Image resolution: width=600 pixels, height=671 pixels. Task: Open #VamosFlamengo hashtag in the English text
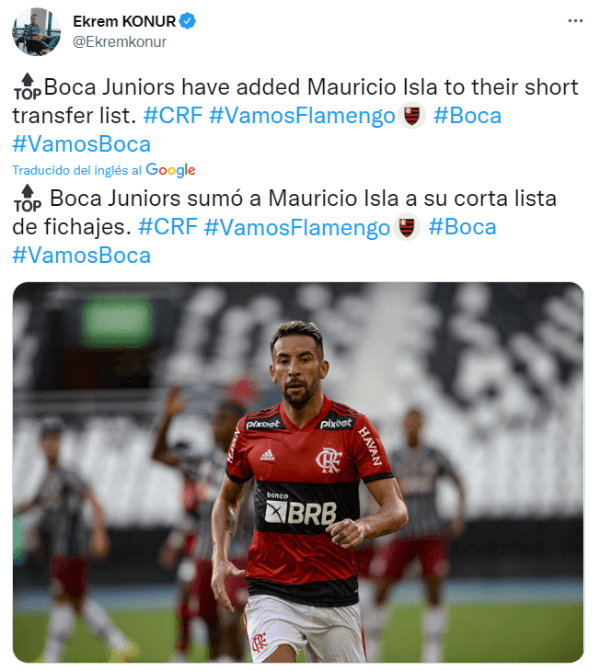(x=302, y=116)
